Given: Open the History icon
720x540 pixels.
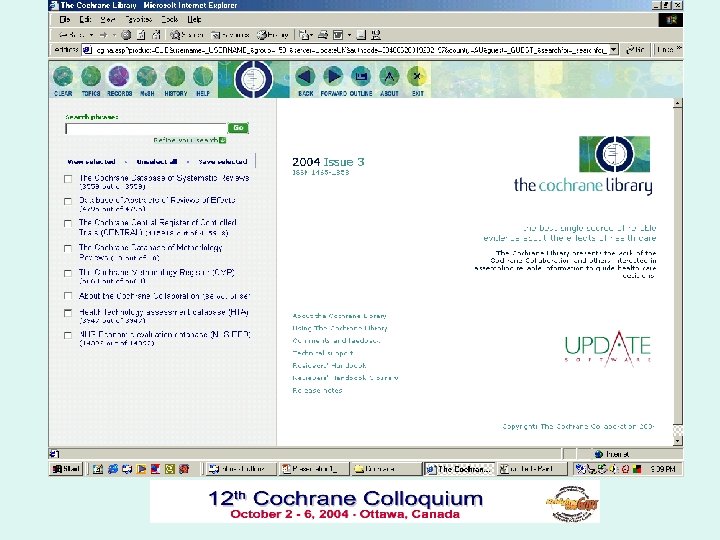Looking at the screenshot, I should [175, 76].
